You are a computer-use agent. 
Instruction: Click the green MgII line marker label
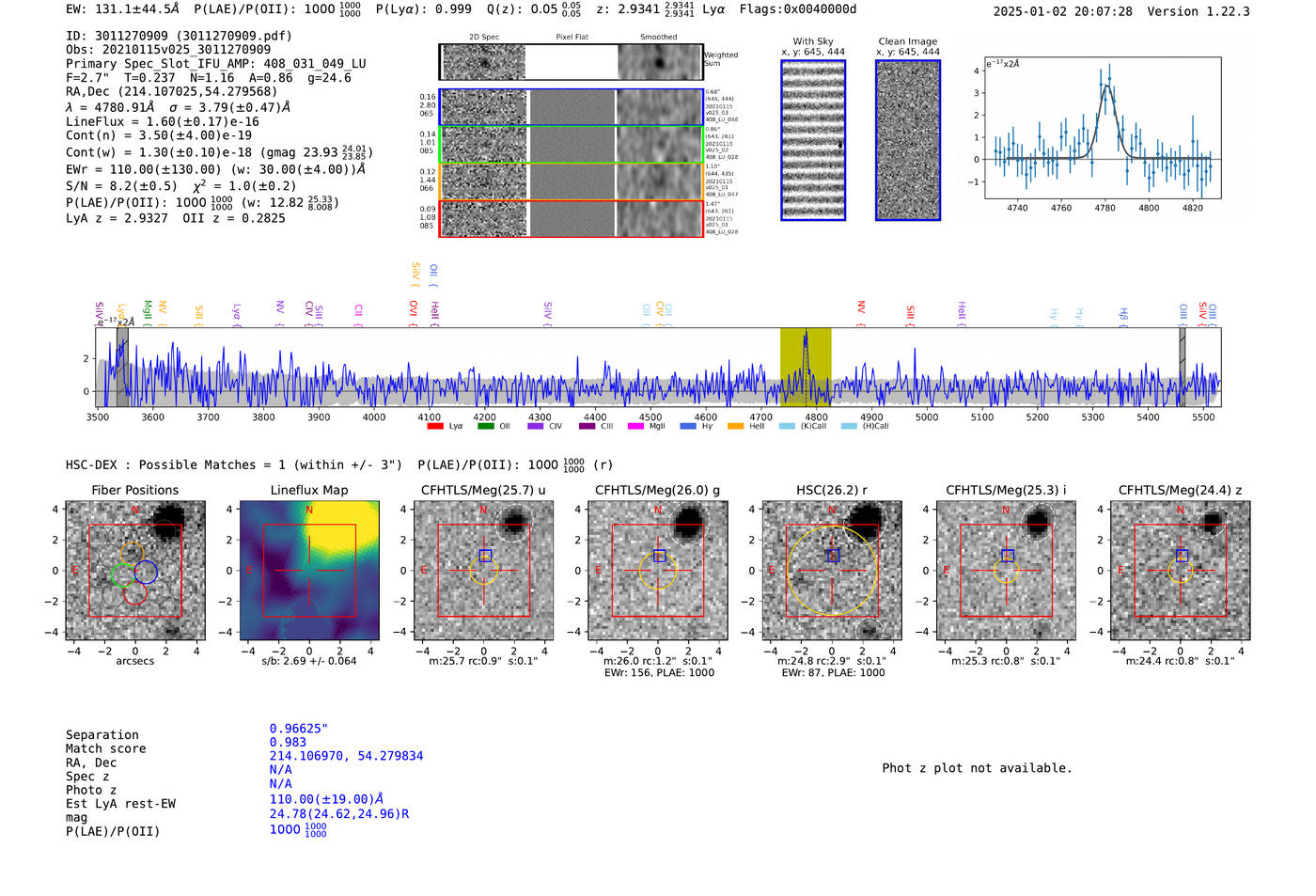(x=148, y=313)
